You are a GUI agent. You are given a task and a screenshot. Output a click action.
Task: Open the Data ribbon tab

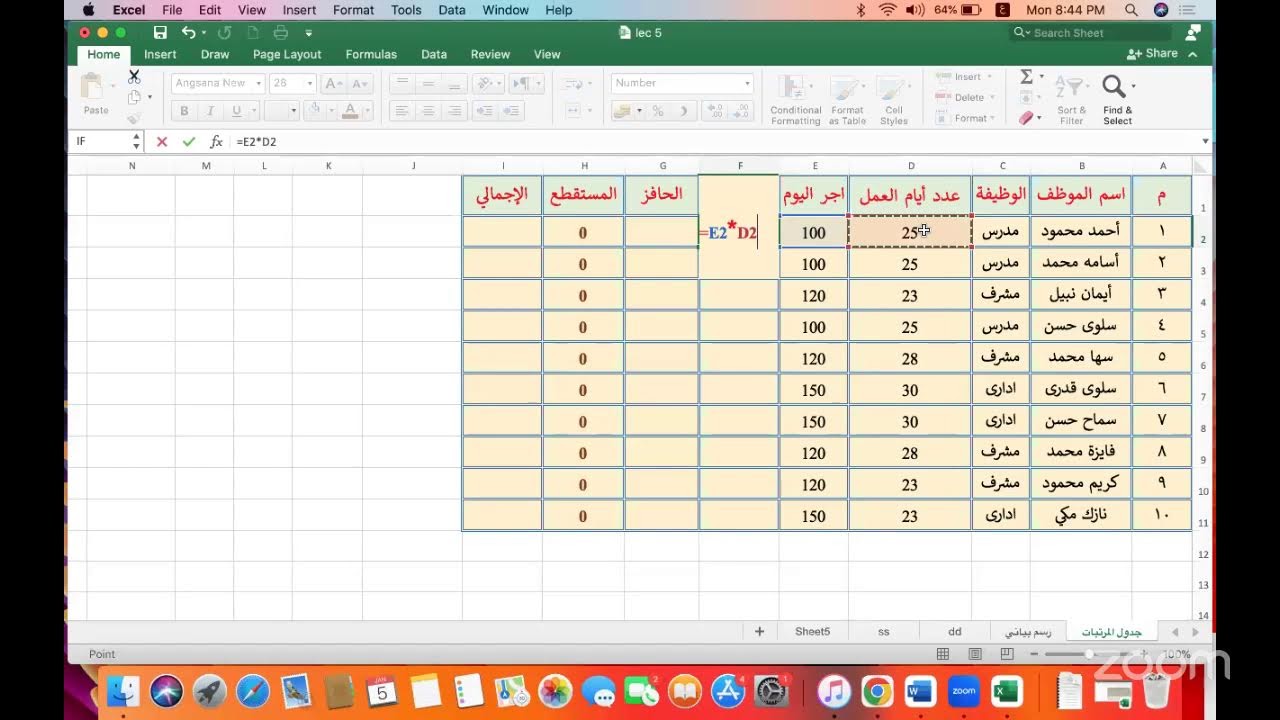(x=434, y=54)
